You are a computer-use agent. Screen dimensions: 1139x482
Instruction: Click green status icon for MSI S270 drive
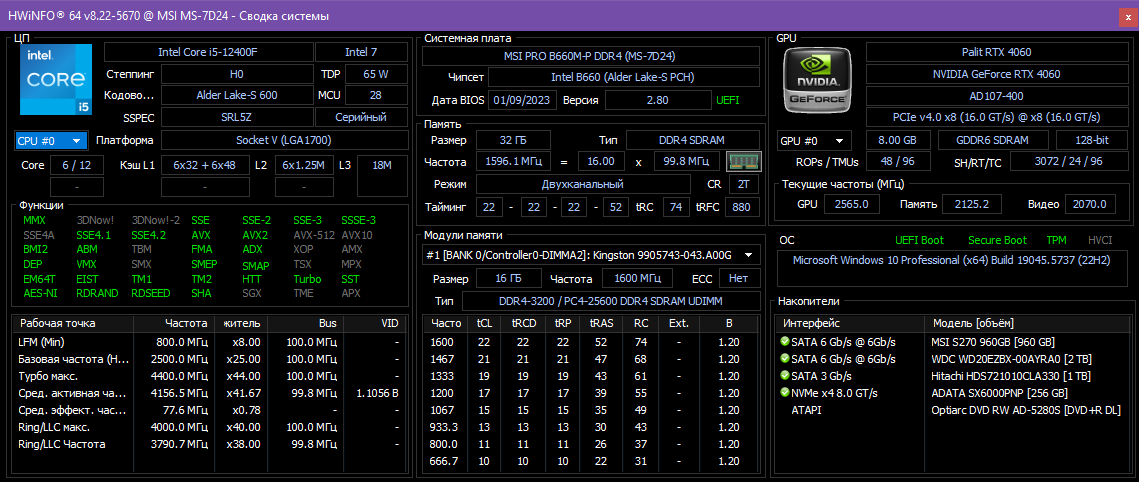coord(785,341)
